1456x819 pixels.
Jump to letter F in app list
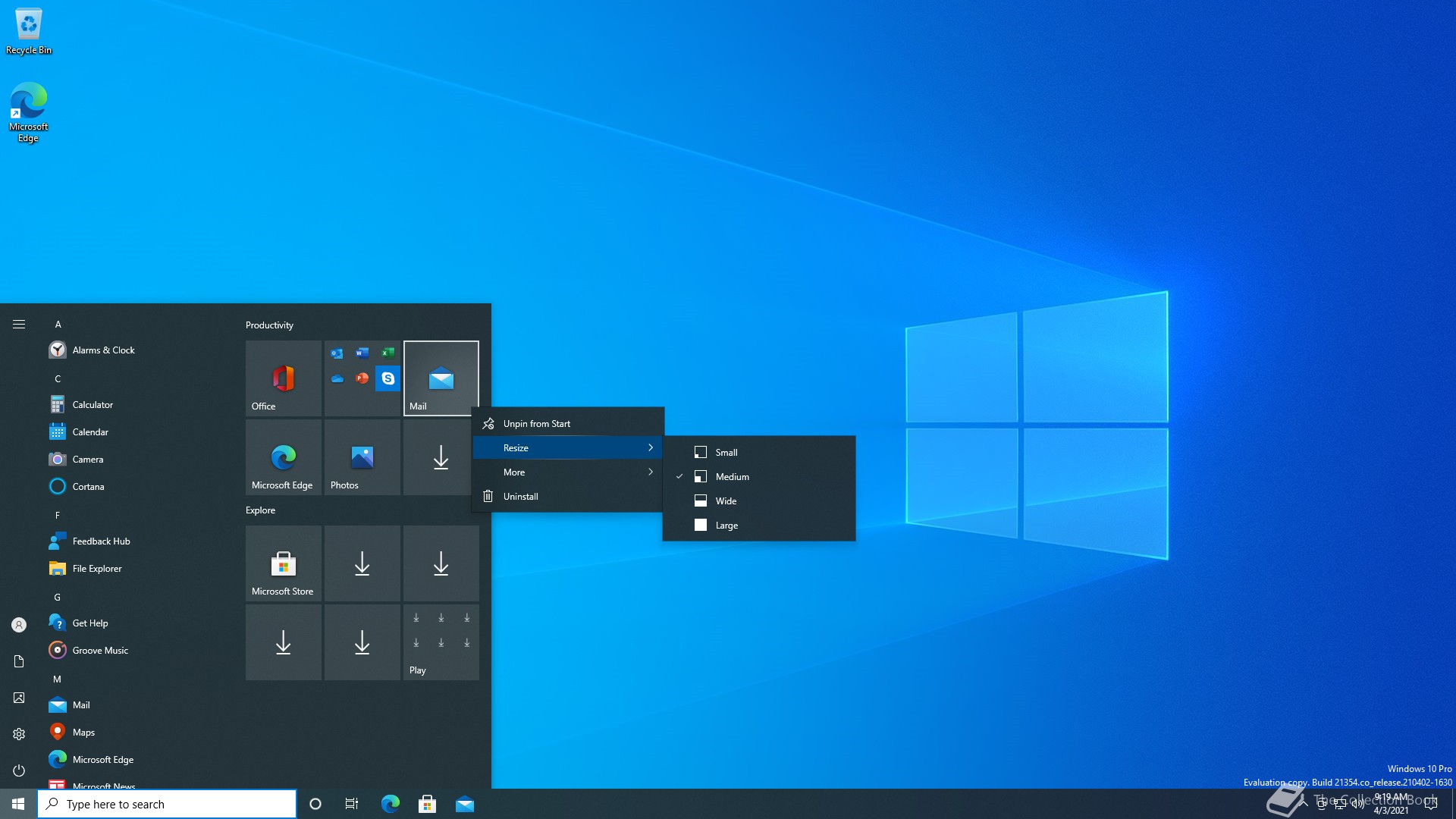58,516
